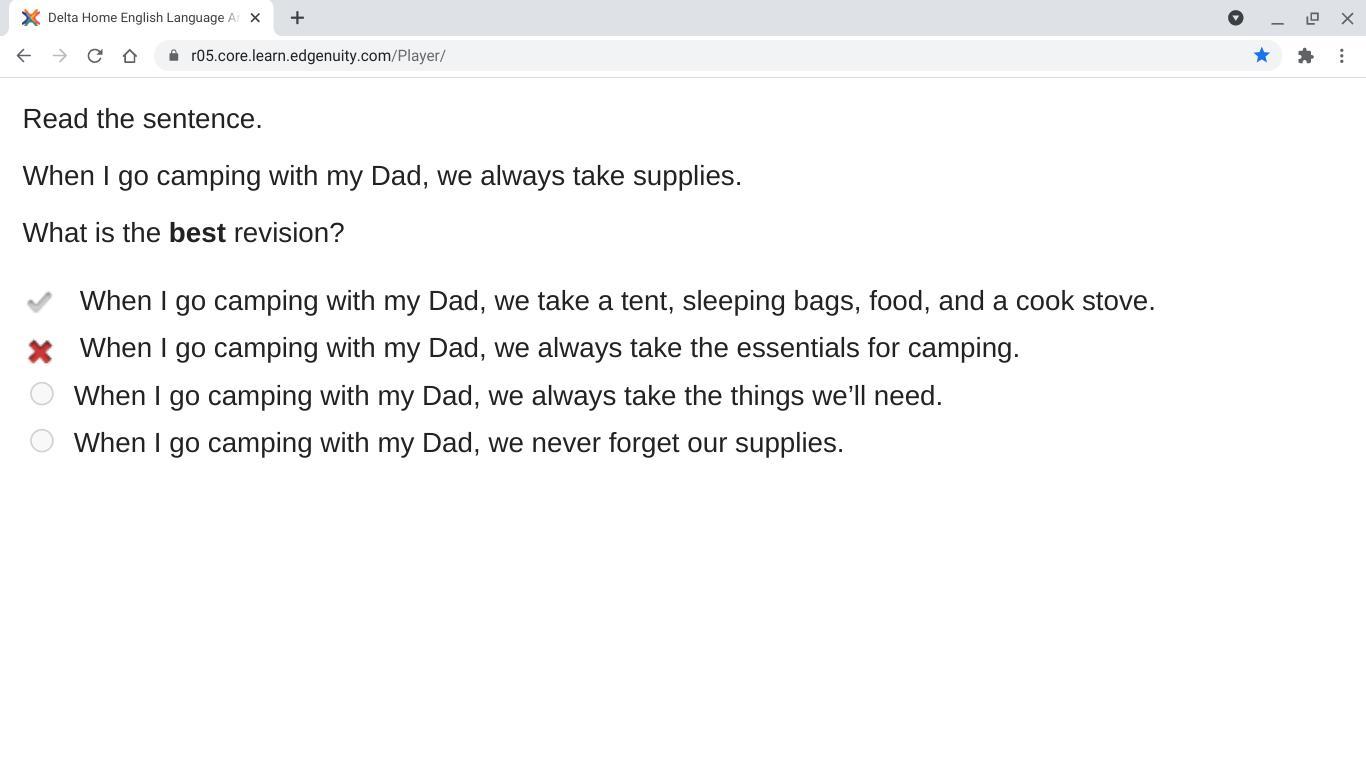Click the red X beside the essentials answer
This screenshot has height=768, width=1366.
tap(40, 351)
